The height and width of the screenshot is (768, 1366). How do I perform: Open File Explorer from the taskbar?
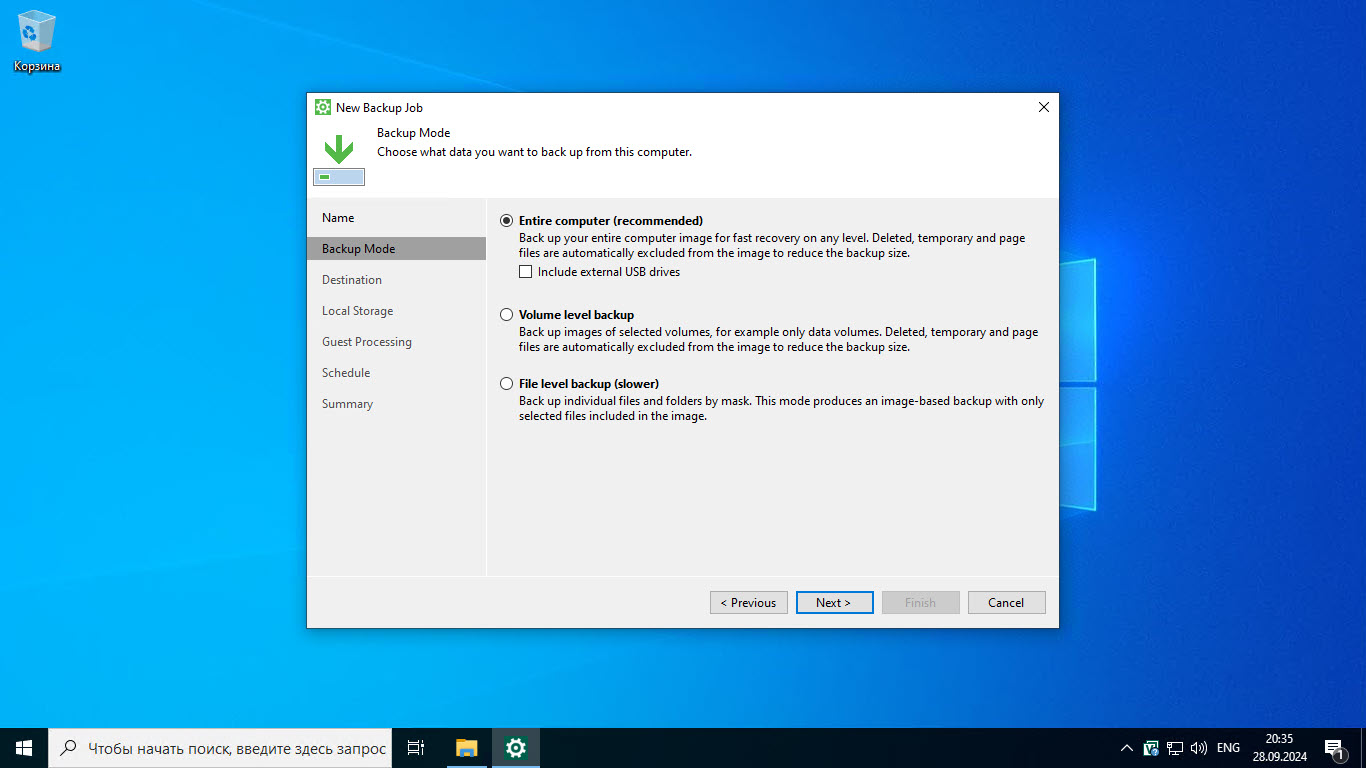point(467,748)
